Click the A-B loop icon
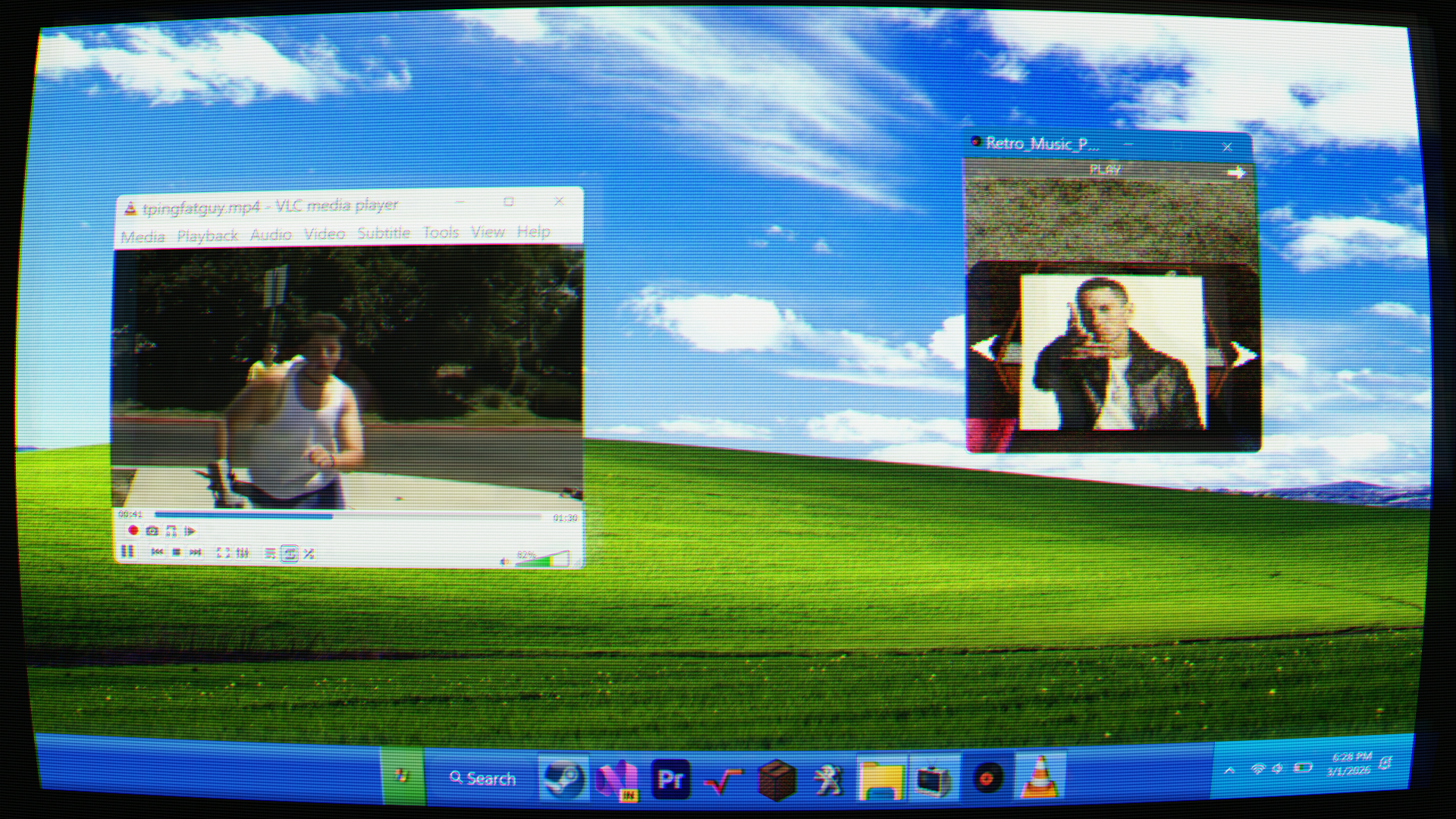1456x819 pixels. pyautogui.click(x=171, y=531)
